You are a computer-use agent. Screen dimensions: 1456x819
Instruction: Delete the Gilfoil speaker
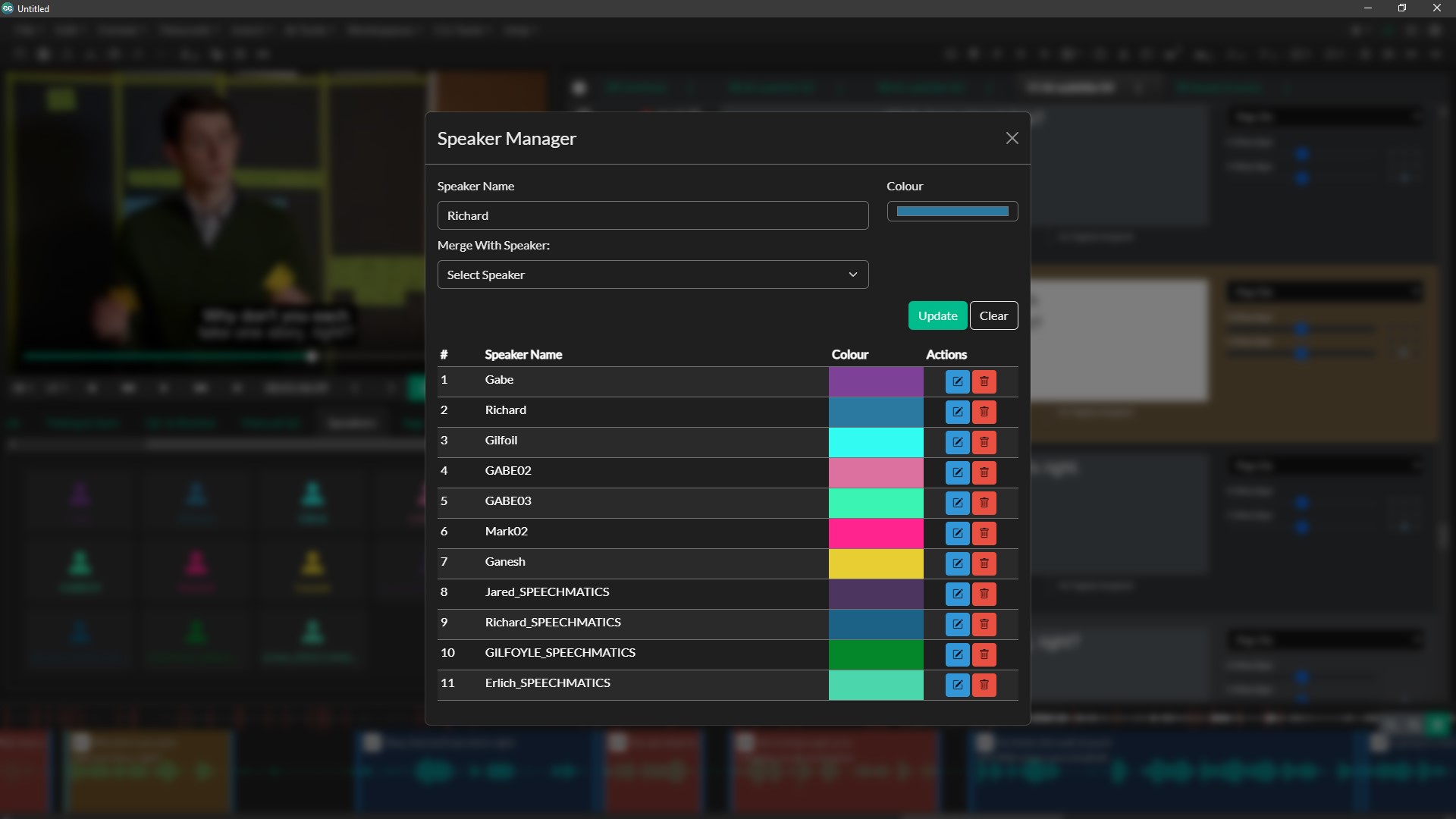tap(984, 442)
